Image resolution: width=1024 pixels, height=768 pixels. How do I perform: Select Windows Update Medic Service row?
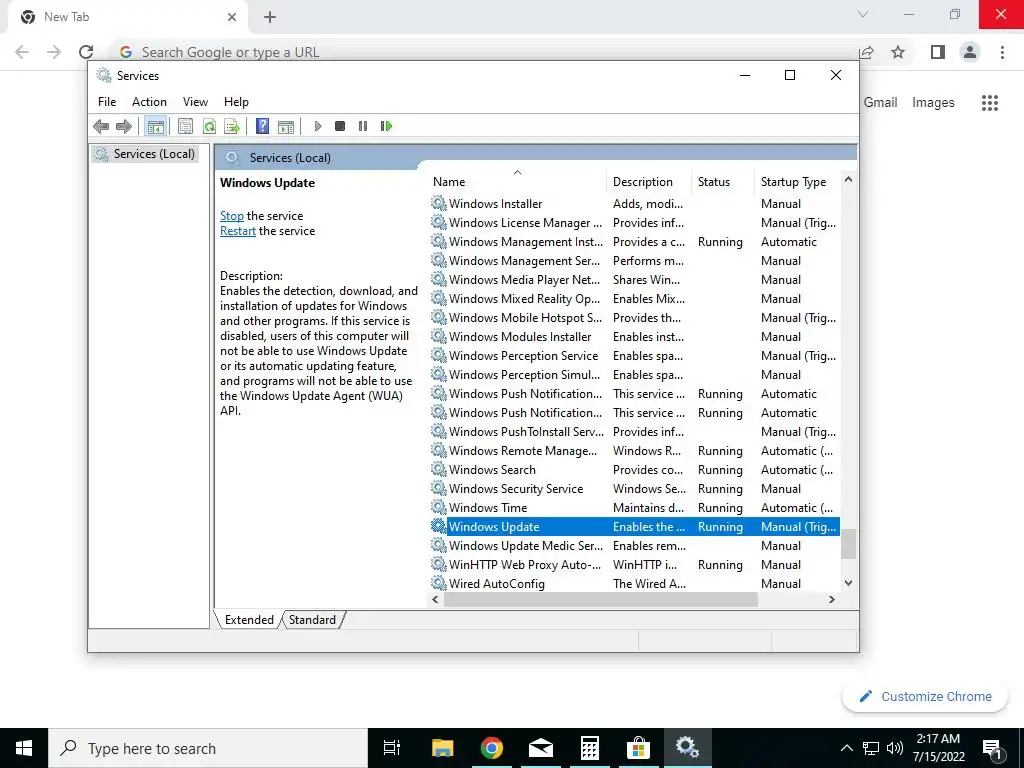click(635, 545)
